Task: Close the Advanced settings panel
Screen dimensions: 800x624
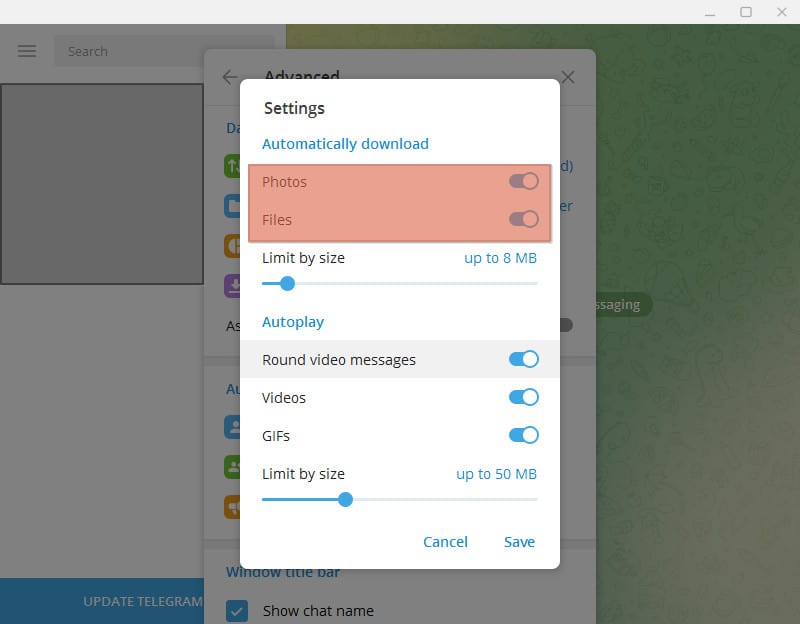Action: pyautogui.click(x=568, y=77)
